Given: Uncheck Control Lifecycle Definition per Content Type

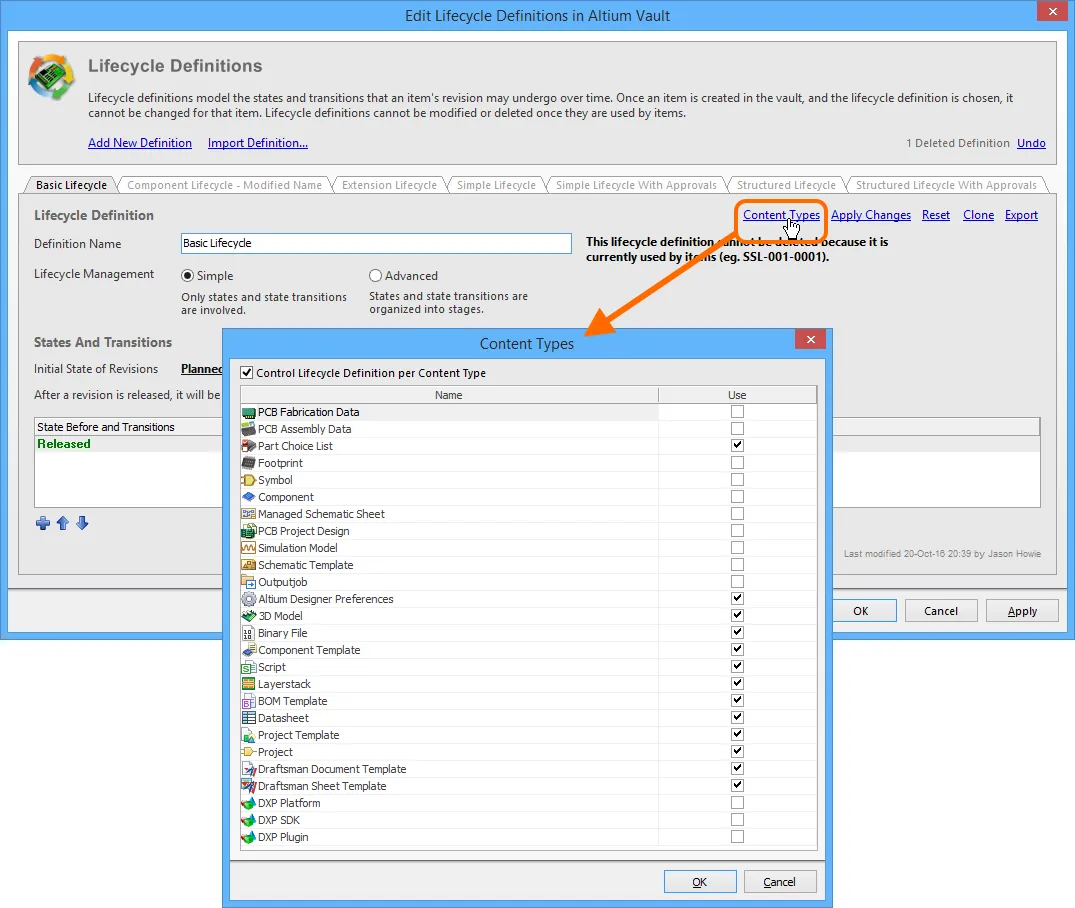Looking at the screenshot, I should [x=247, y=373].
